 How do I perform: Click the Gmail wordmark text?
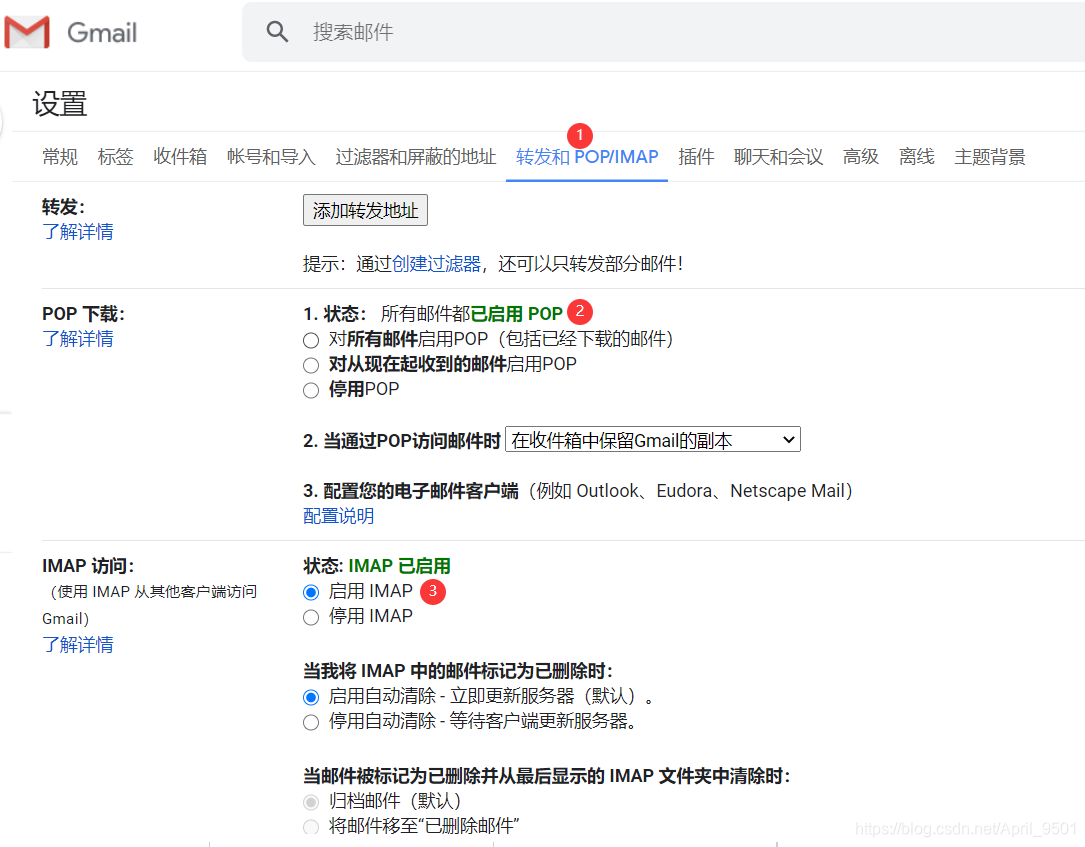pos(102,33)
